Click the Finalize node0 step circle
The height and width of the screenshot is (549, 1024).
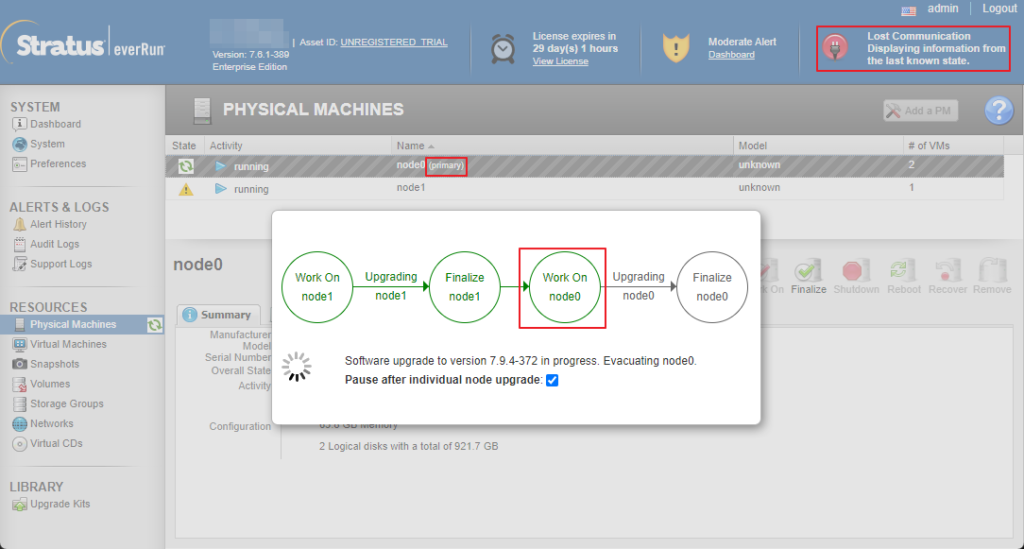coord(712,287)
